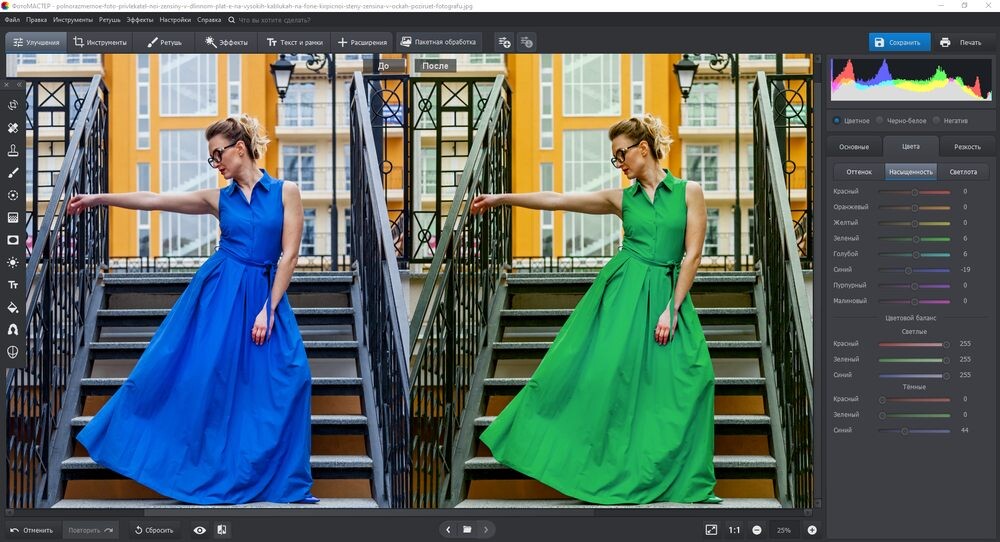The width and height of the screenshot is (1000, 542).
Task: Click the fit-to-screen icon near zoom controls
Action: [711, 530]
